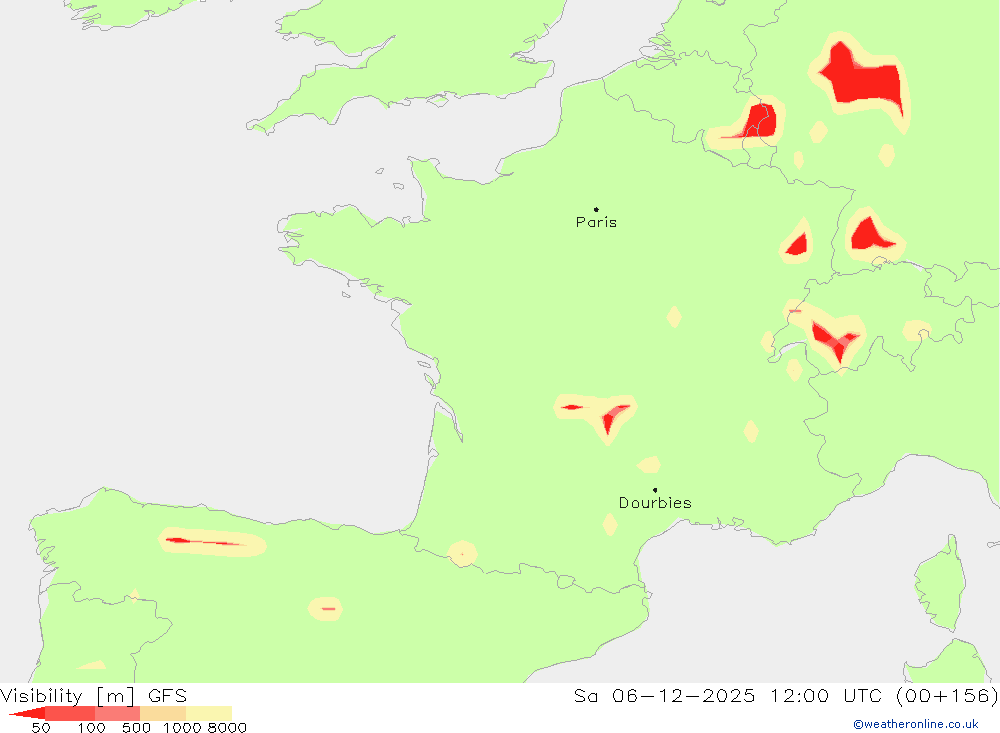Click the legend value 100
The image size is (1000, 733).
(x=91, y=727)
